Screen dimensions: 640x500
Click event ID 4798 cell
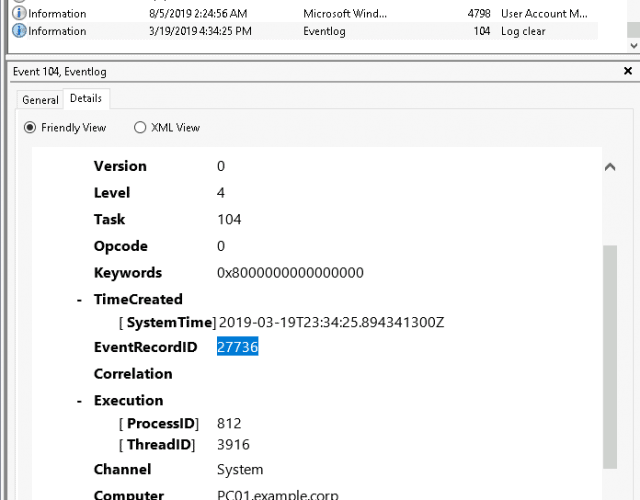point(479,13)
